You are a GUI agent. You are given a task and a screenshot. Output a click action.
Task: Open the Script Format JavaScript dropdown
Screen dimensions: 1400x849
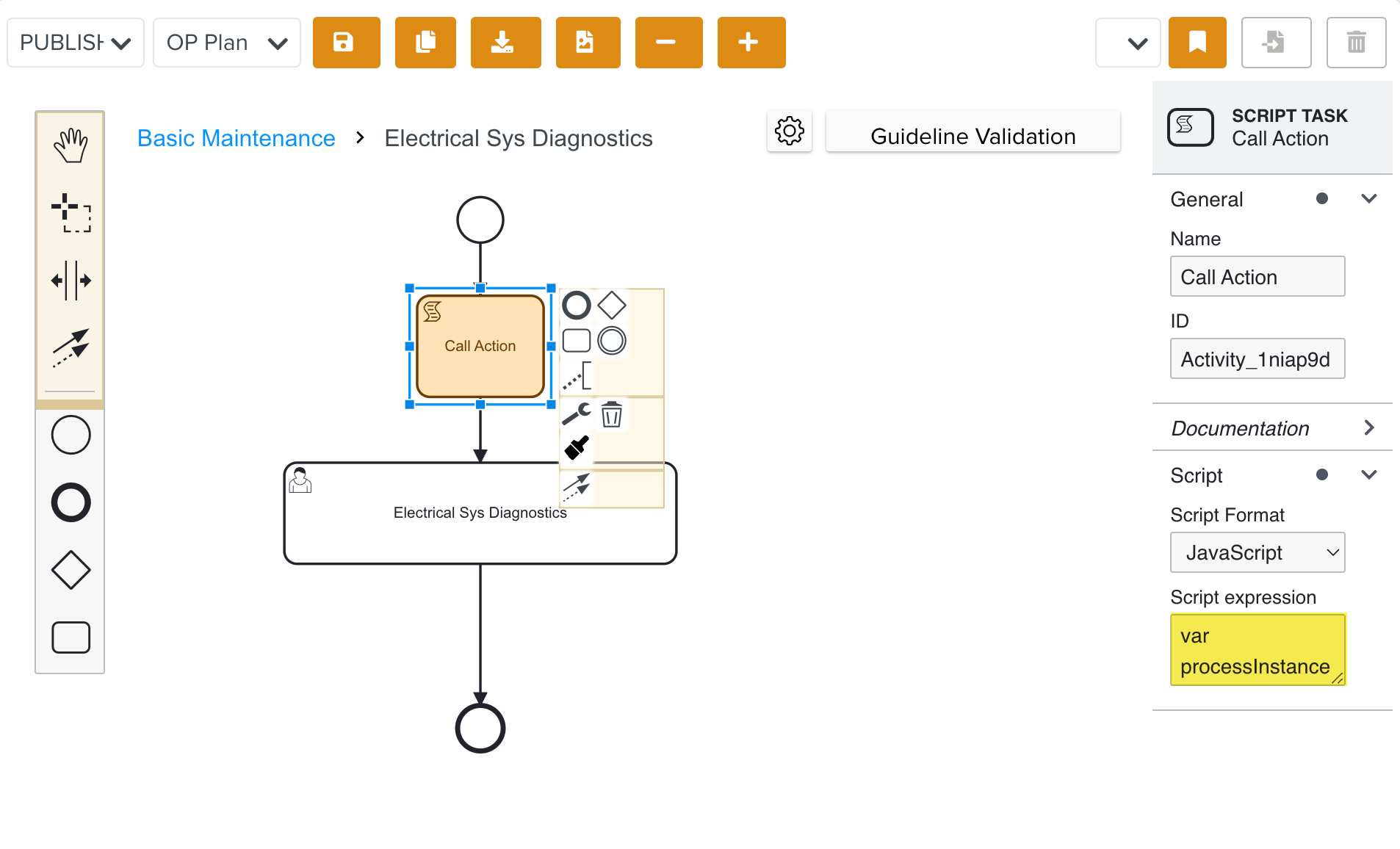pyautogui.click(x=1257, y=552)
